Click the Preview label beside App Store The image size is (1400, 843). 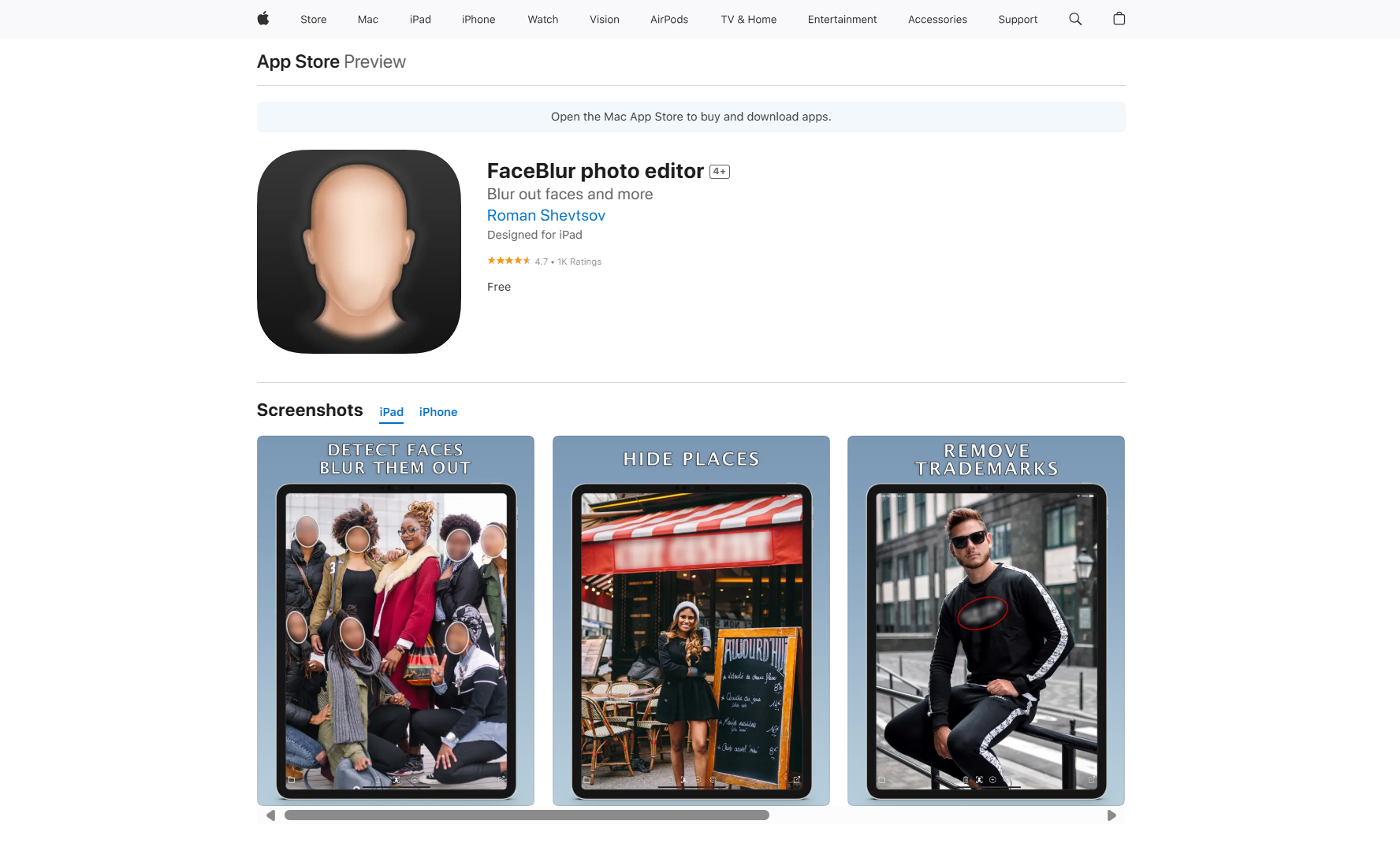tap(375, 61)
